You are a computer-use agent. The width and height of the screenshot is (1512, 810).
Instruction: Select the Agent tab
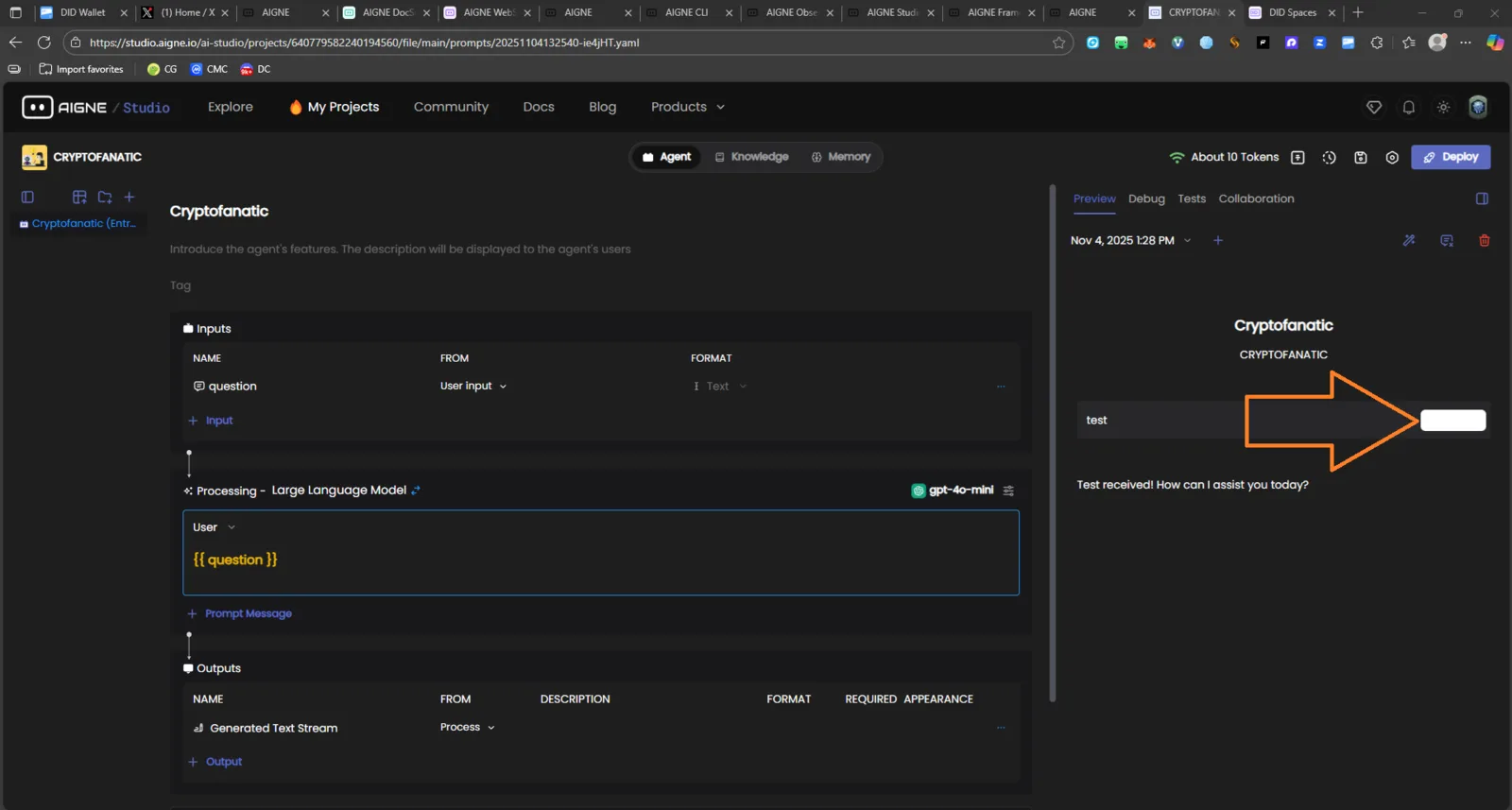[667, 157]
